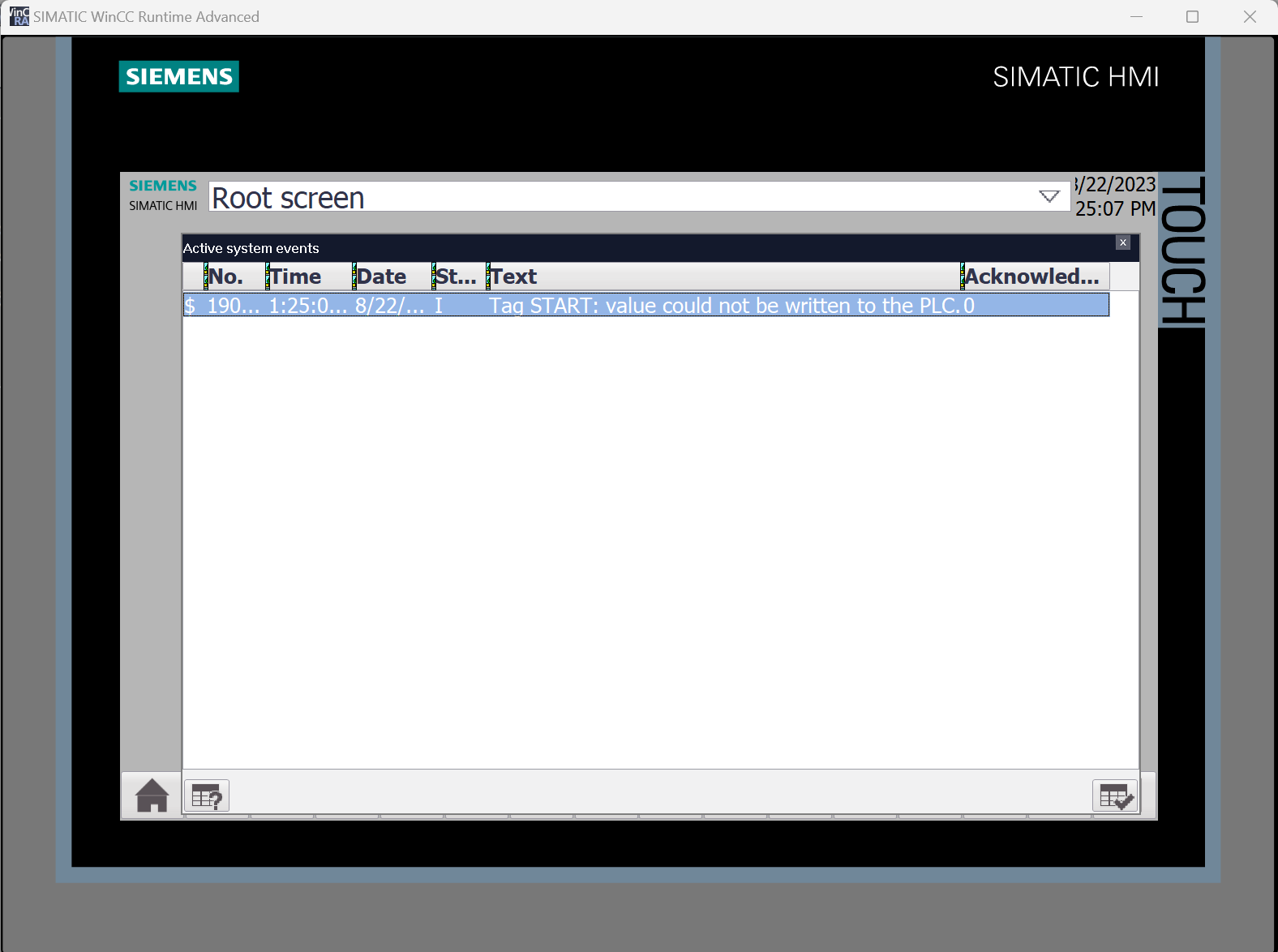Viewport: 1278px width, 952px height.
Task: Minimize the WinCC Runtime window
Action: (1136, 16)
